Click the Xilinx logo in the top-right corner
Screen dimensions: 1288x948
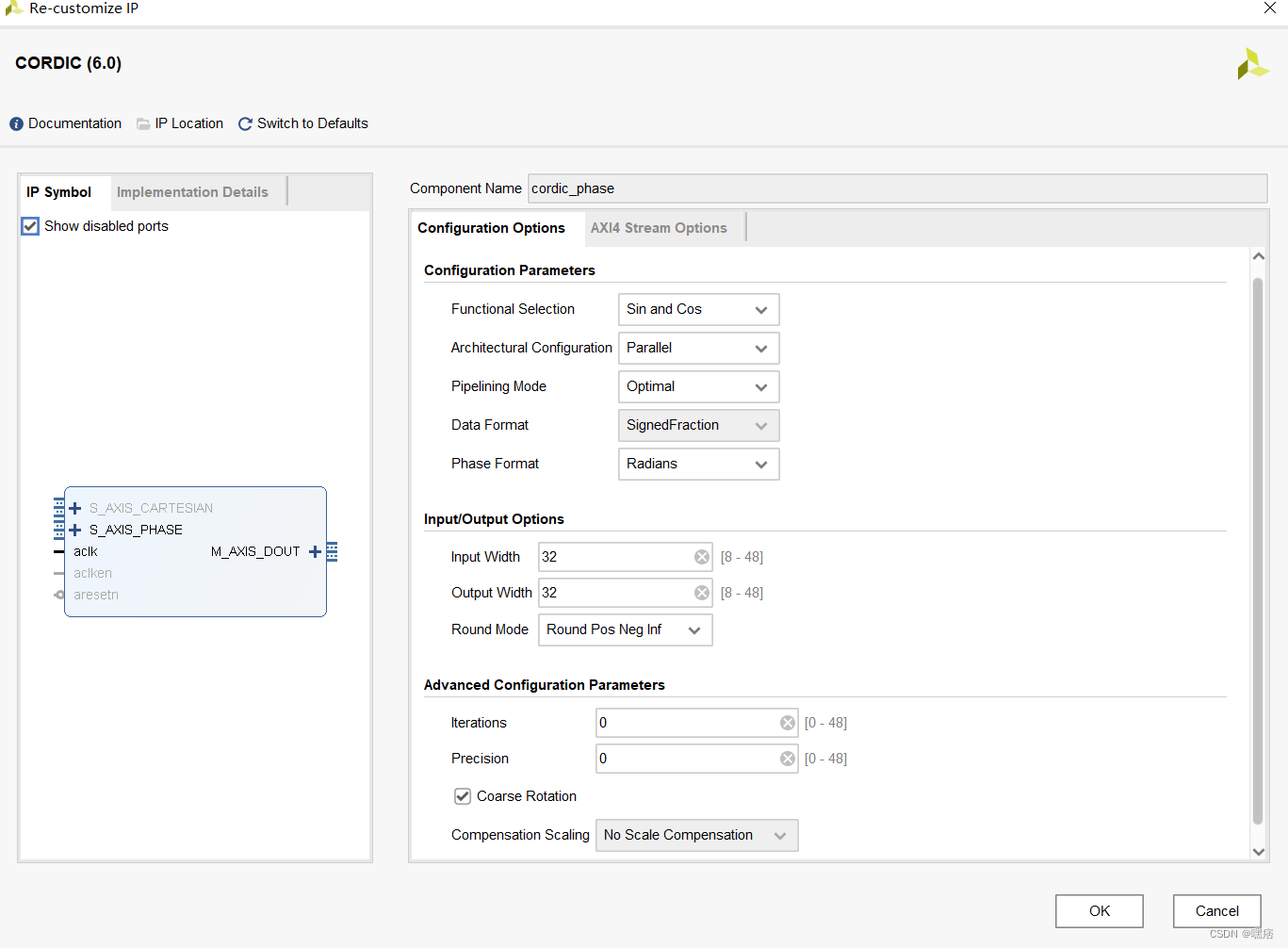[x=1253, y=64]
